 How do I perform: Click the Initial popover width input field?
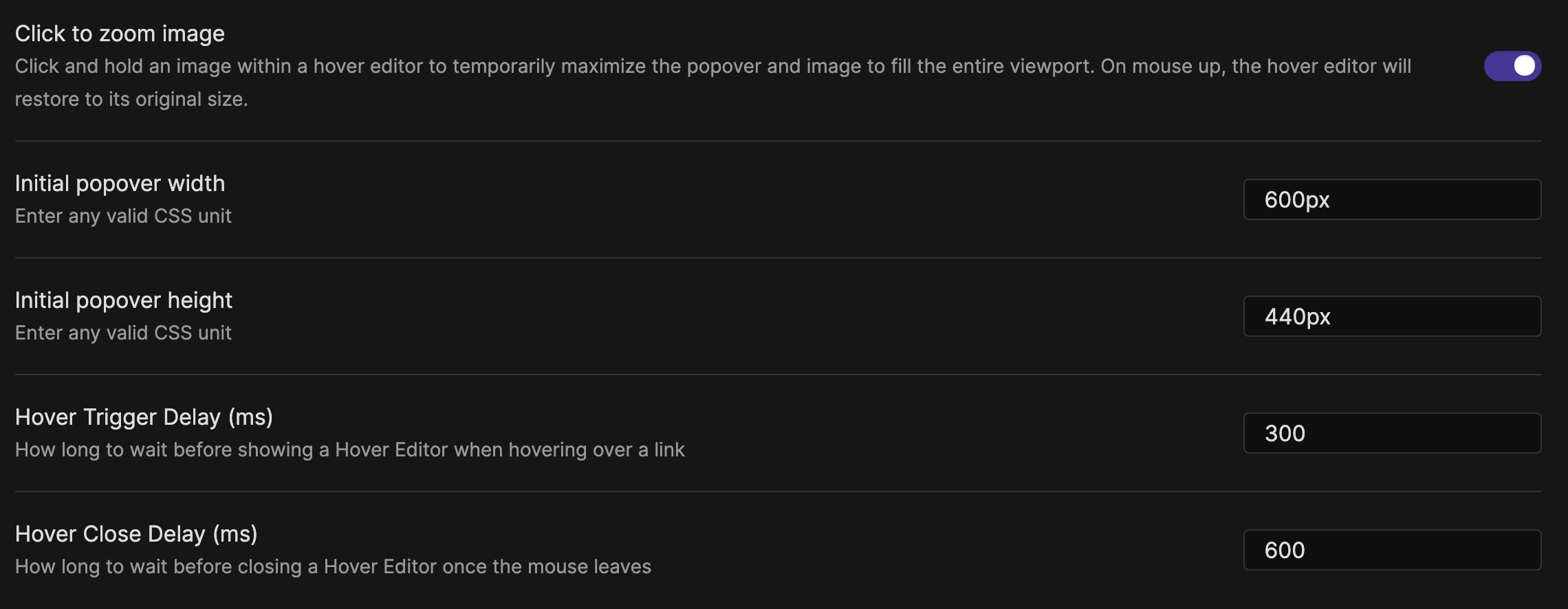[x=1391, y=199]
